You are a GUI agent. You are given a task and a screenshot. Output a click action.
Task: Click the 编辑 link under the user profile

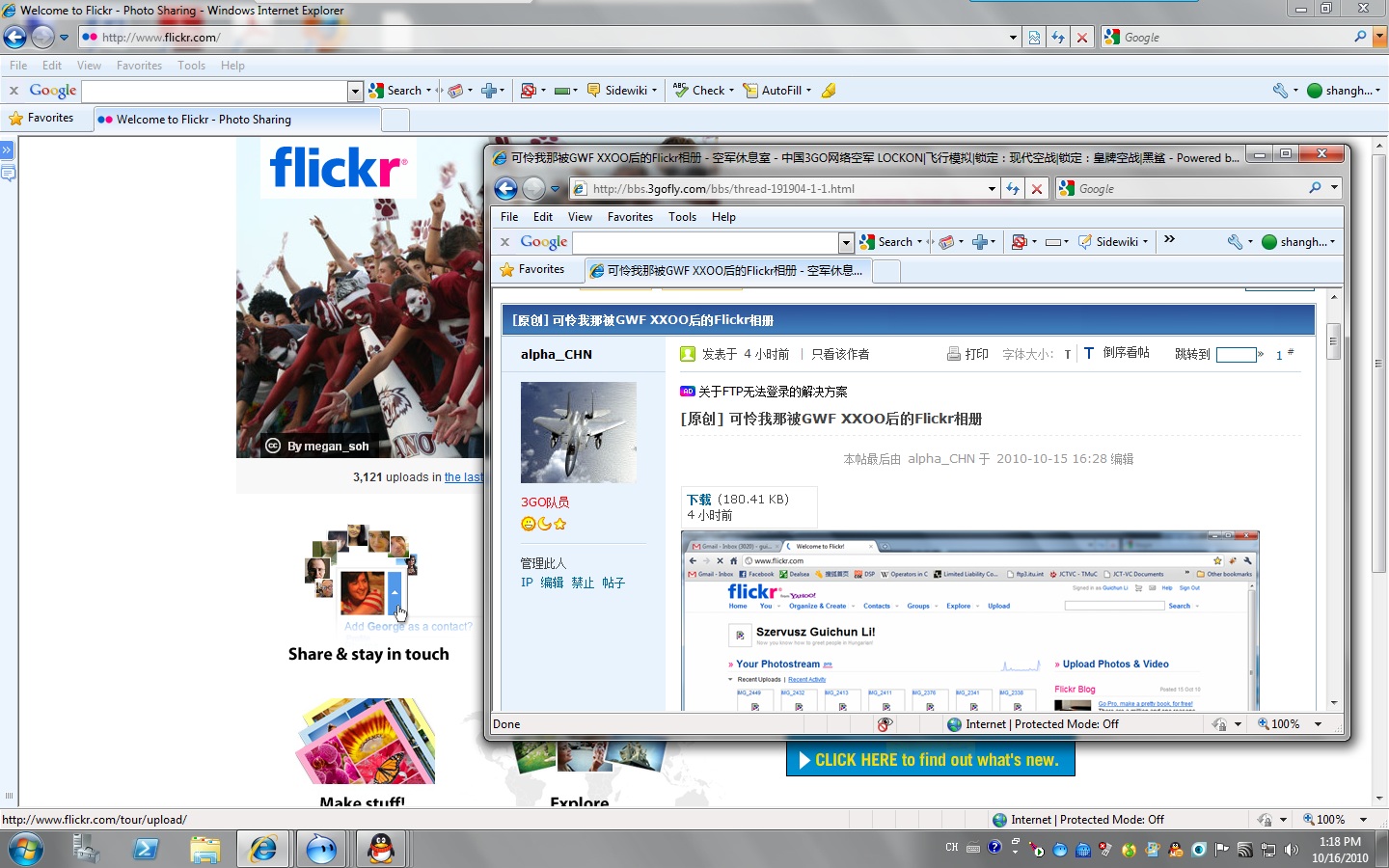click(x=552, y=583)
